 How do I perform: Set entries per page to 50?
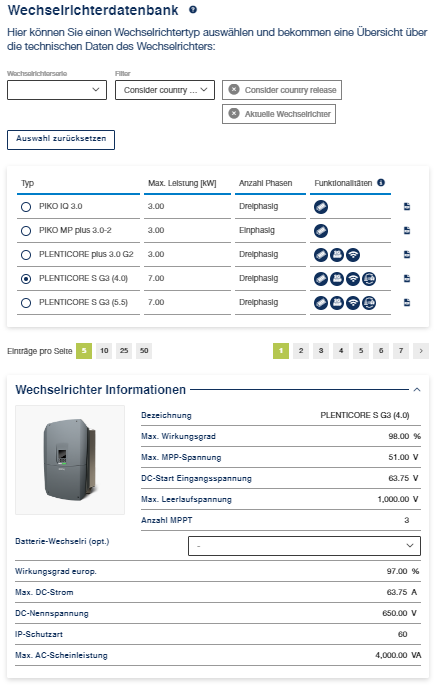tap(144, 351)
